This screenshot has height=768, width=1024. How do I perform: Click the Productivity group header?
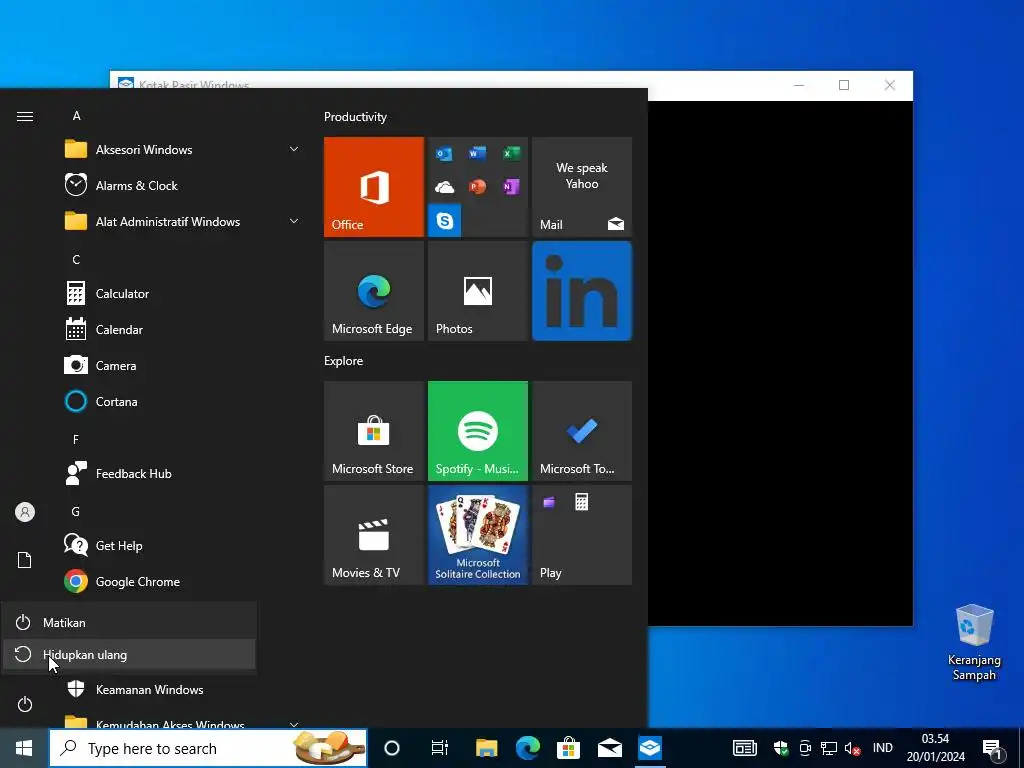pyautogui.click(x=355, y=117)
